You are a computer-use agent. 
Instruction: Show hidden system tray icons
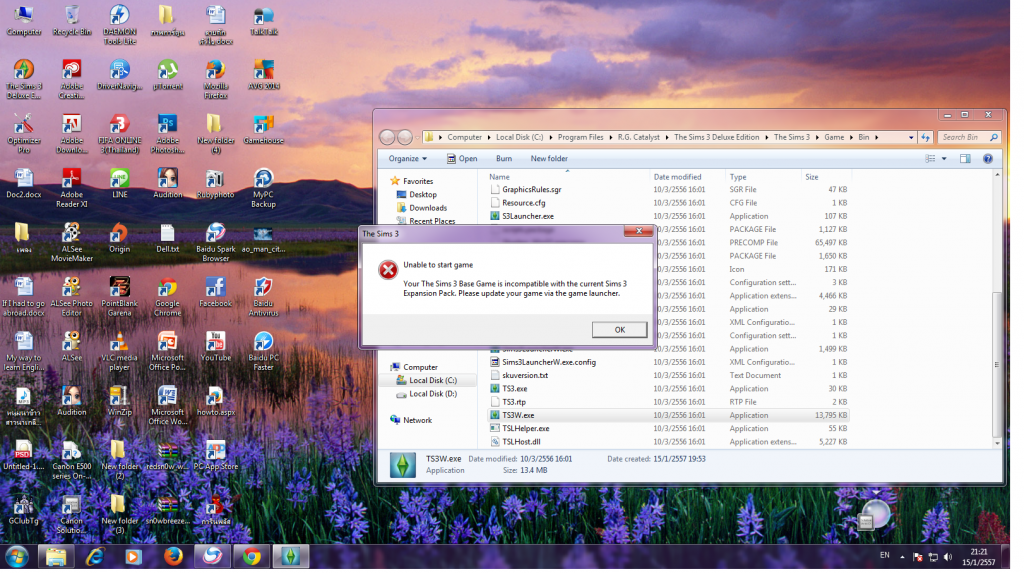click(x=902, y=557)
